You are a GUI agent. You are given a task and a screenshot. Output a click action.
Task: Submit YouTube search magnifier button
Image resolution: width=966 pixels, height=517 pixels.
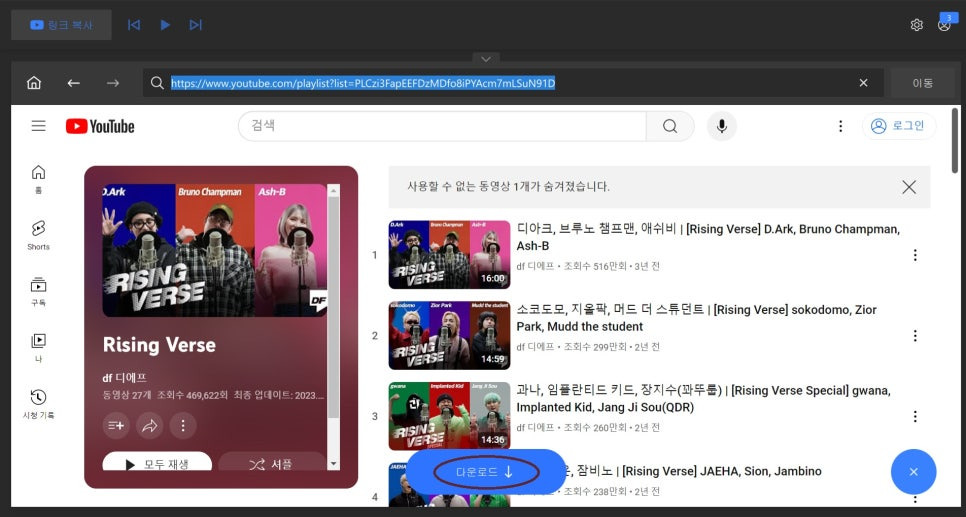point(670,126)
